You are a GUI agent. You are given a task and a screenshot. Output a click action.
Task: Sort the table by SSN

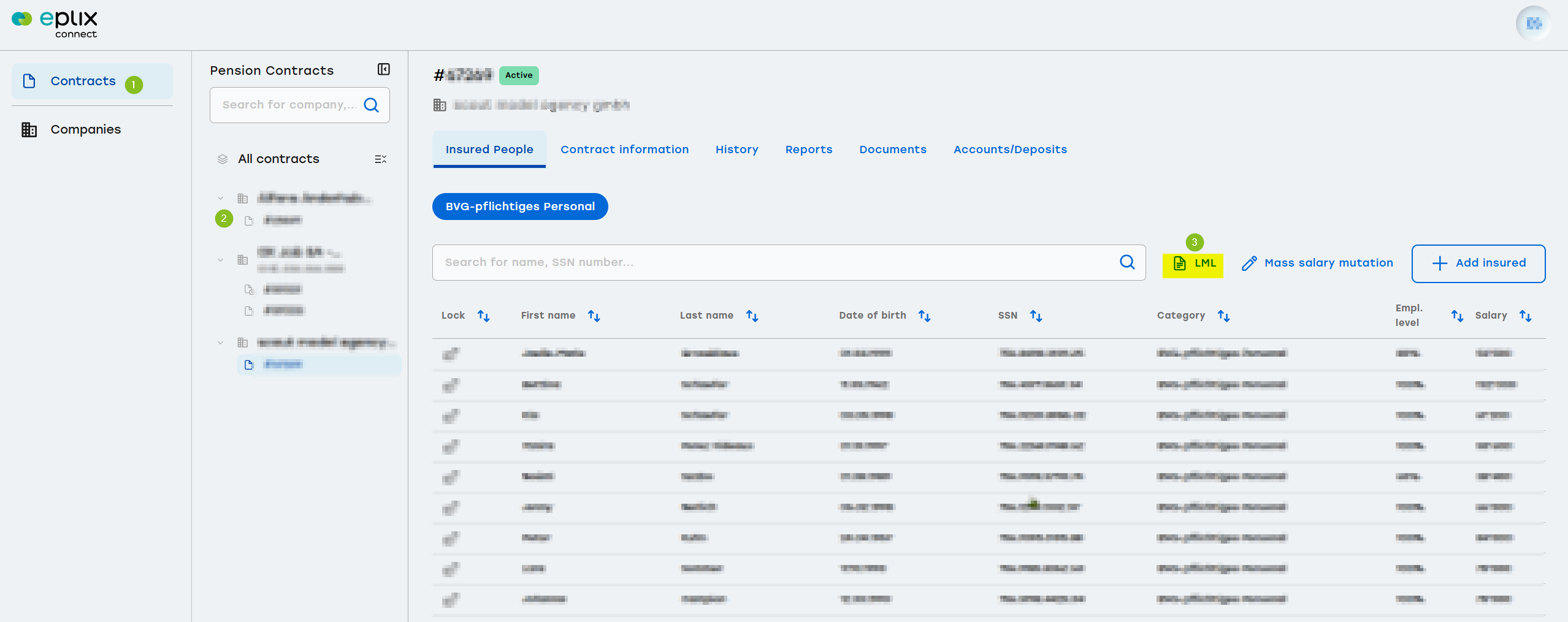click(x=1036, y=316)
